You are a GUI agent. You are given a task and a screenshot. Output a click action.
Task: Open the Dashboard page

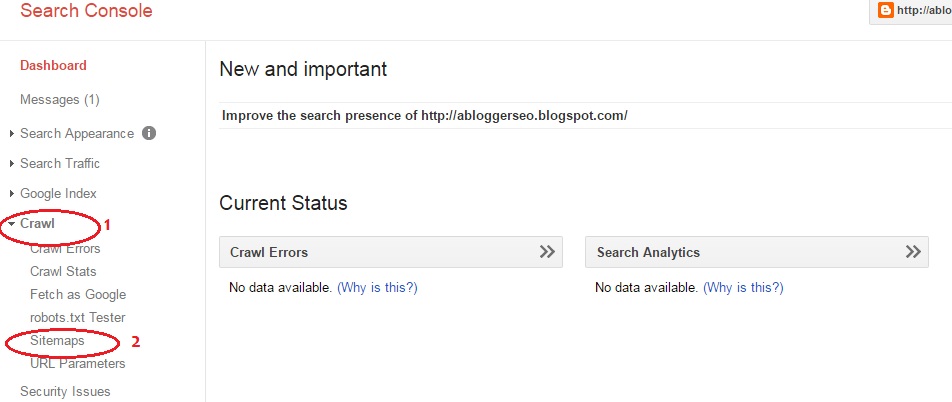point(53,65)
